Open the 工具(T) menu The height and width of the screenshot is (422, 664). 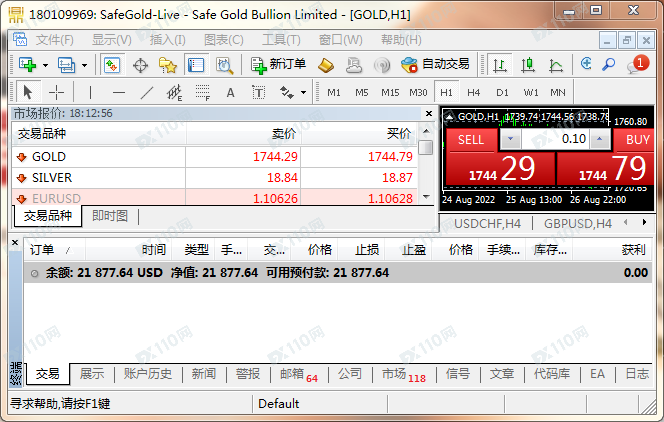(281, 40)
